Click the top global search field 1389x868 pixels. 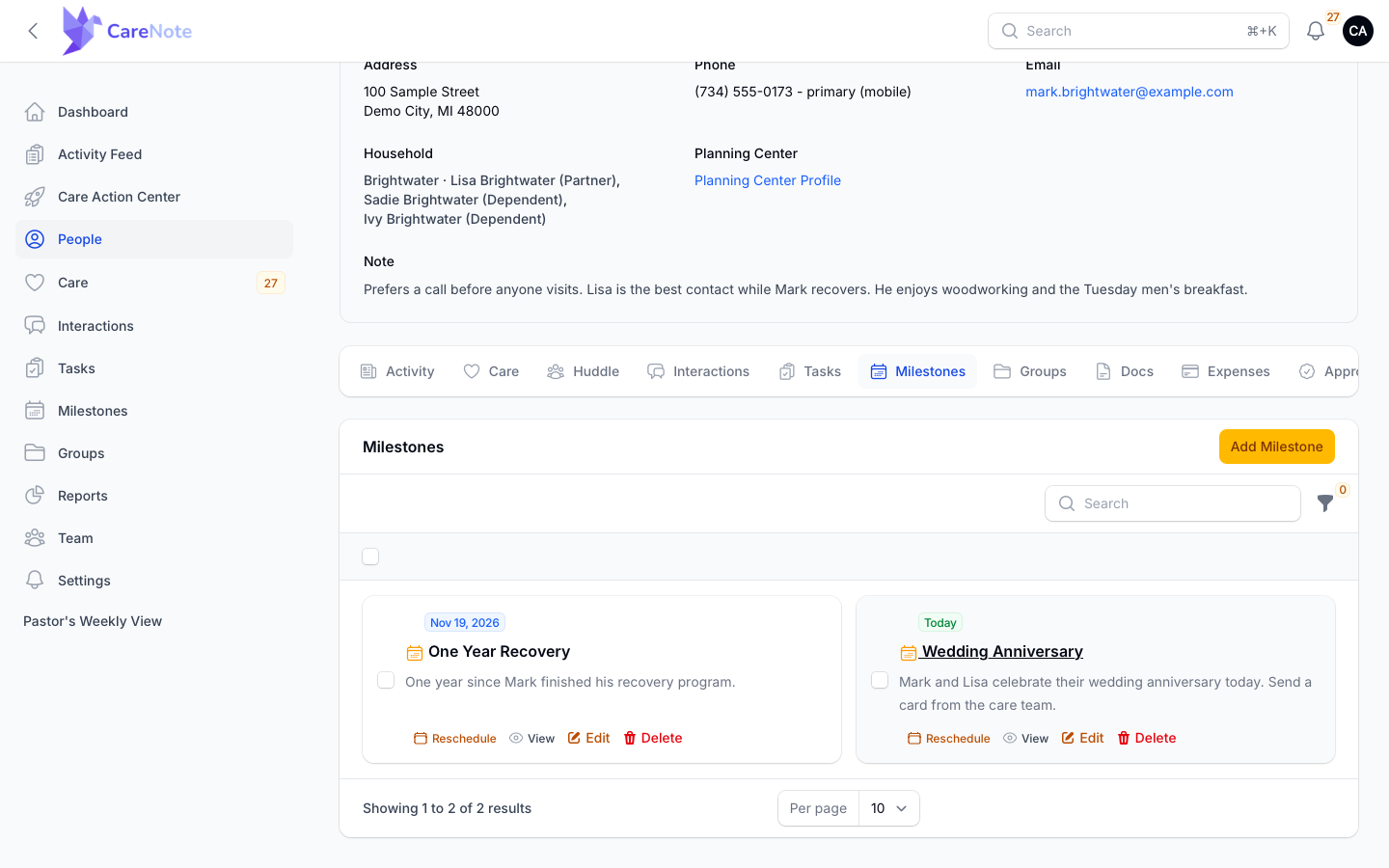point(1138,31)
